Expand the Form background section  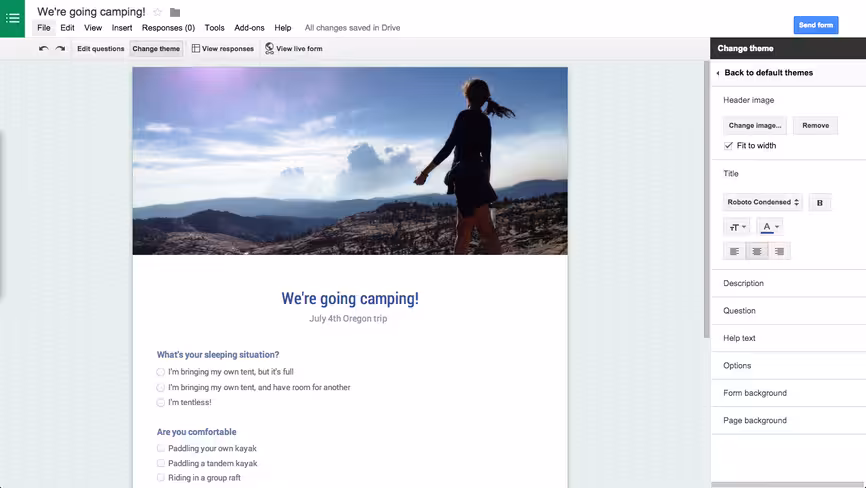tap(788, 393)
